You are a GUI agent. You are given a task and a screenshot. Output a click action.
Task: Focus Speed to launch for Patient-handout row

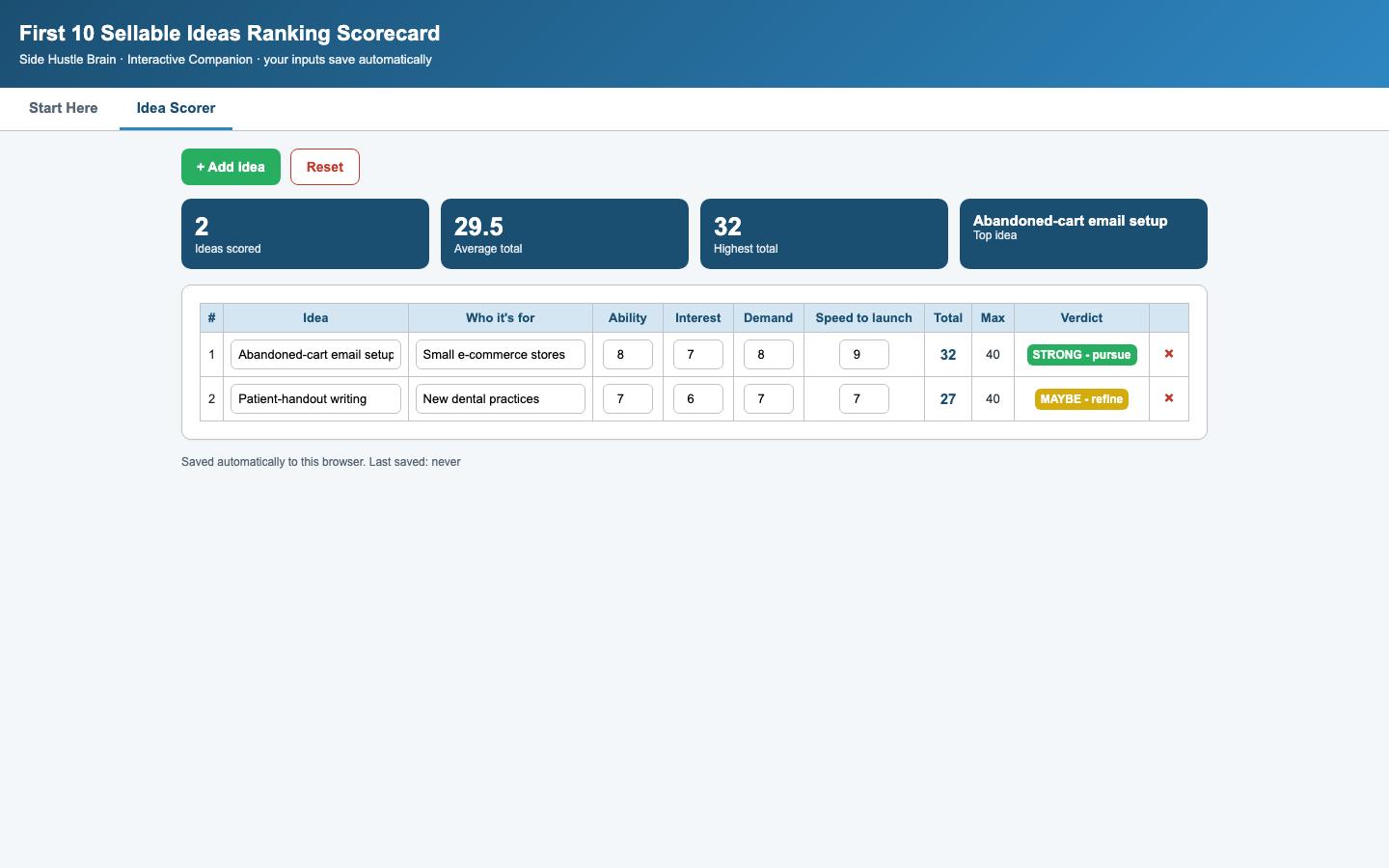pyautogui.click(x=864, y=398)
